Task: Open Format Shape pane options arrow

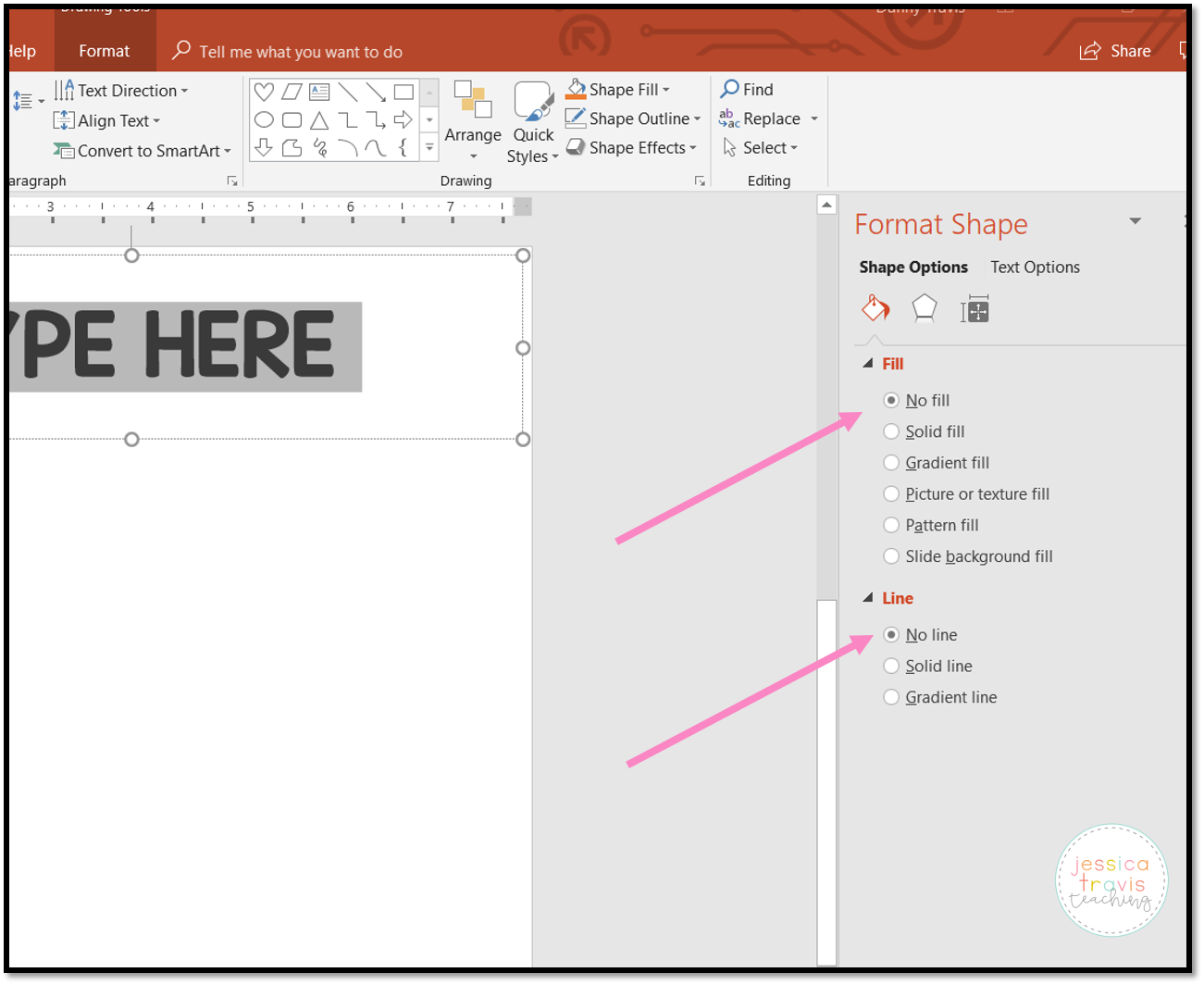Action: coord(1136,221)
